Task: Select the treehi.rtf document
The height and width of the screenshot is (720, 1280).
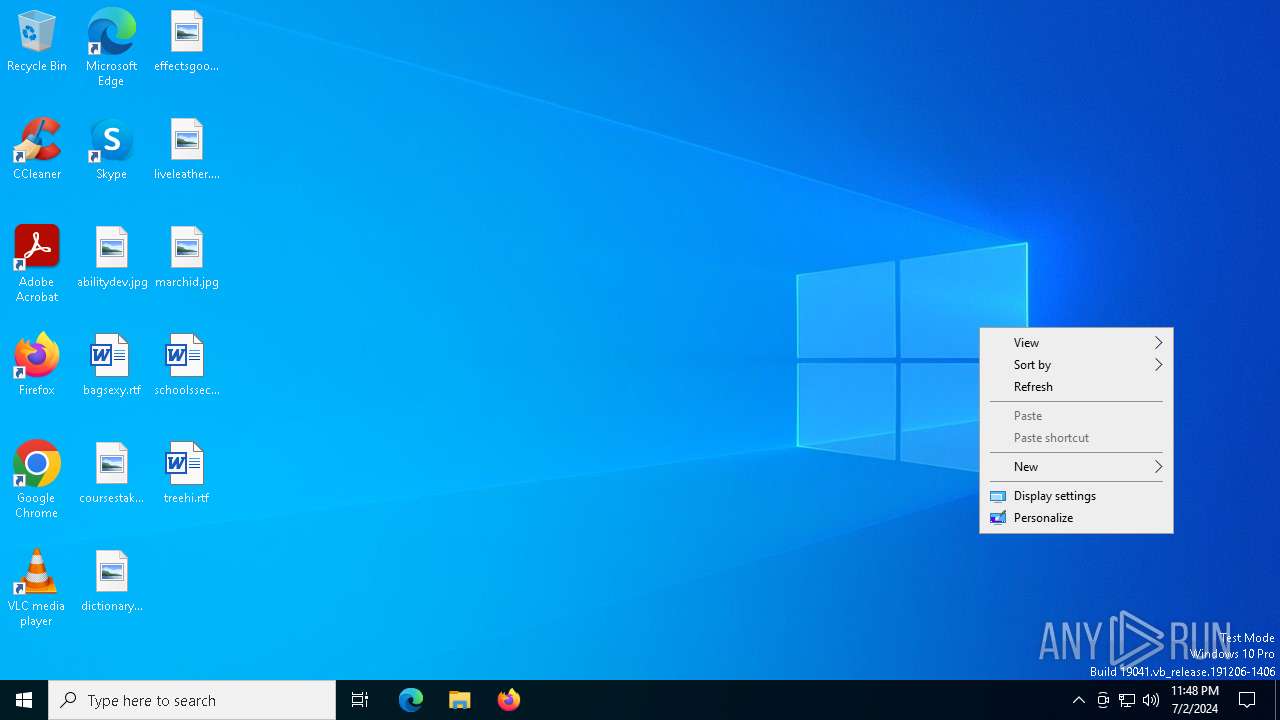Action: click(x=186, y=474)
